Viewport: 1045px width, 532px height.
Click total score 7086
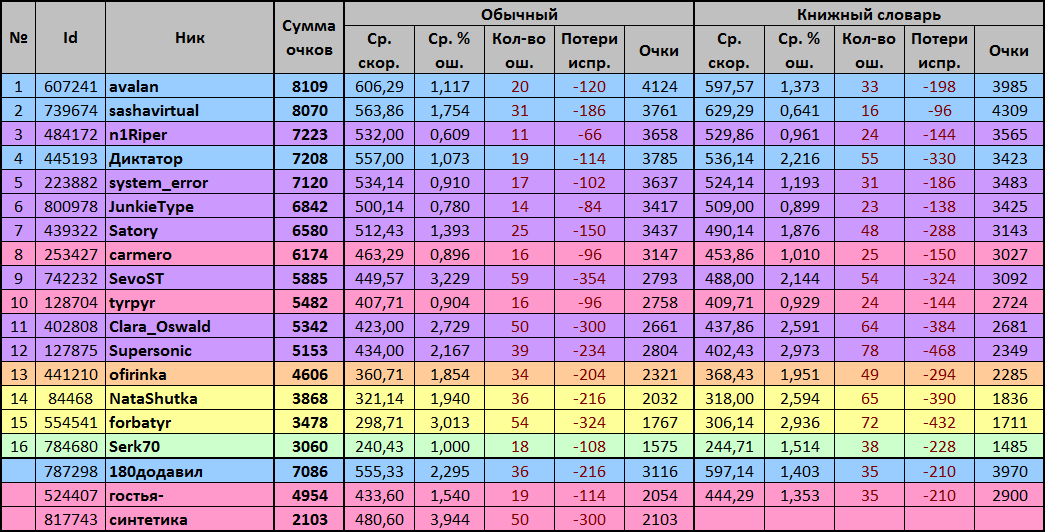click(x=310, y=472)
